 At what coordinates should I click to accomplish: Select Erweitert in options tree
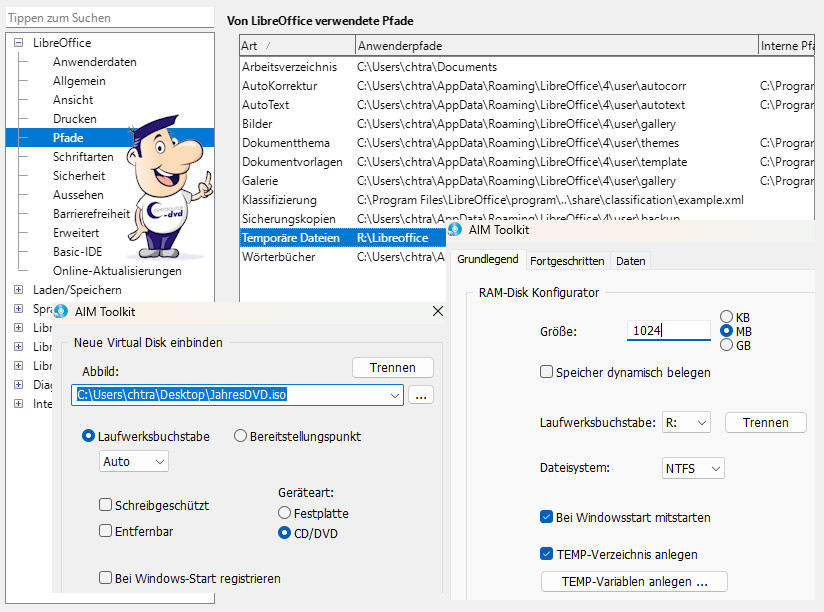[76, 233]
